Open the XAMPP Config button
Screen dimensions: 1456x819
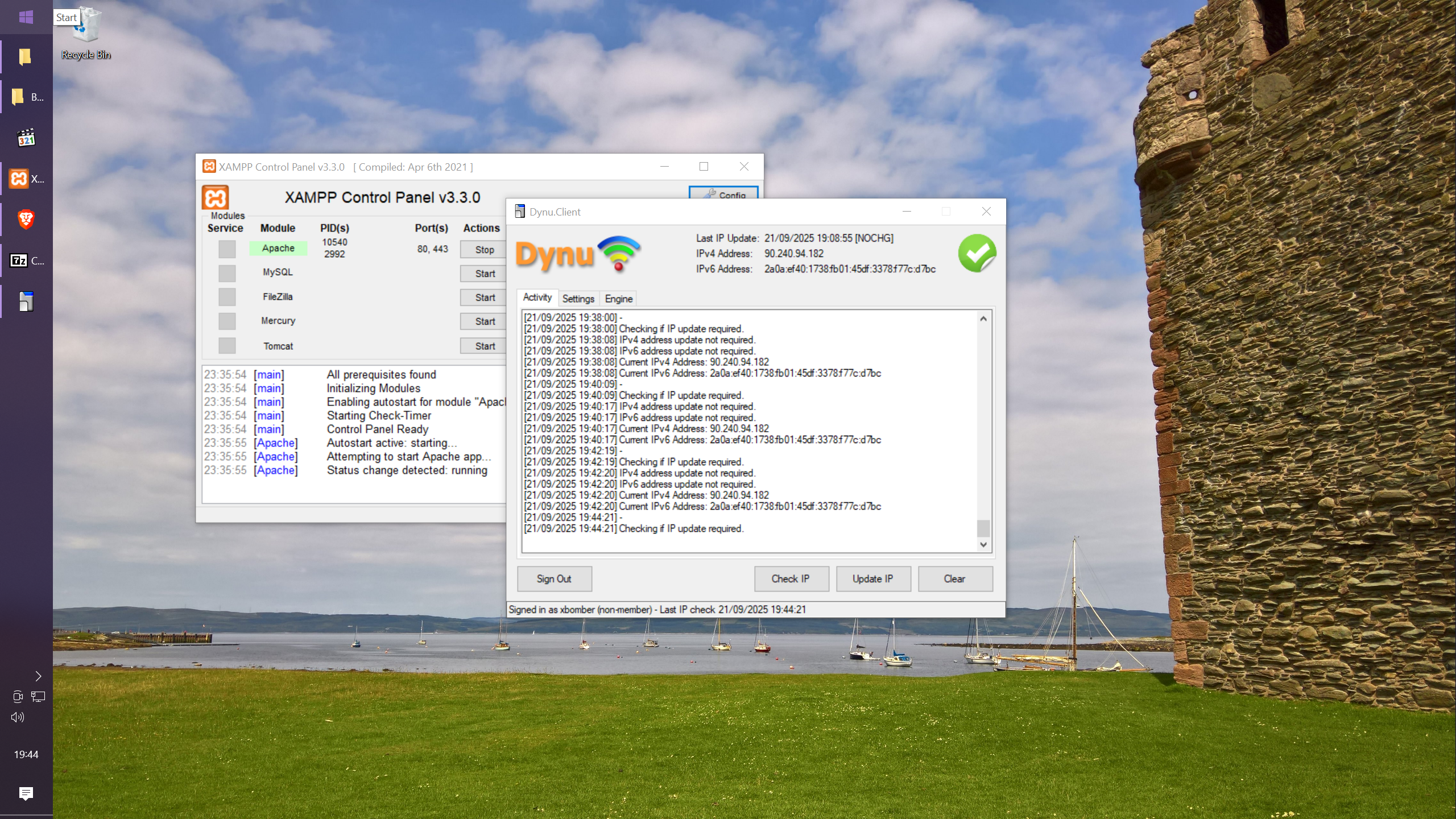click(x=723, y=193)
